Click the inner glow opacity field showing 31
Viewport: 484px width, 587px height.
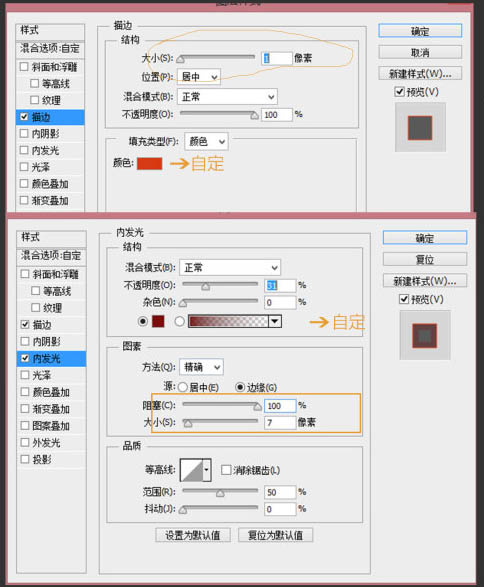coord(280,286)
